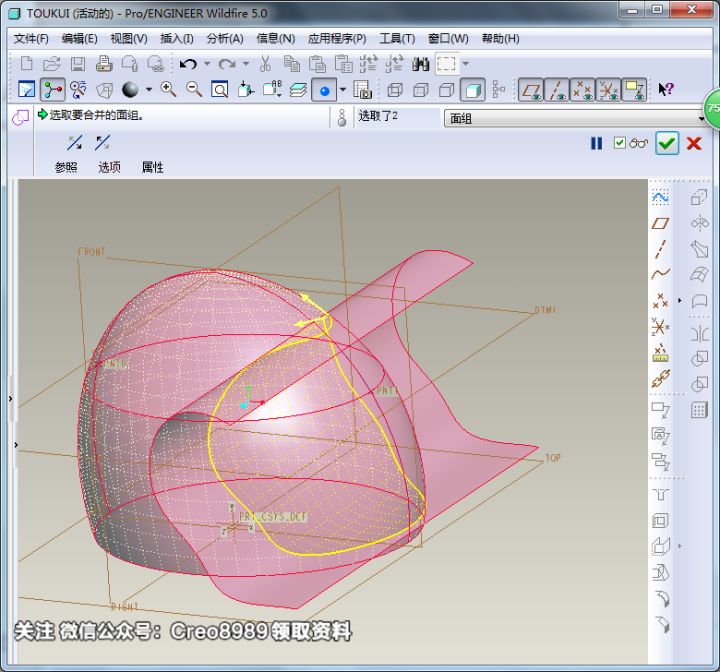Pause the merge feature tool
720x672 pixels.
[x=597, y=143]
